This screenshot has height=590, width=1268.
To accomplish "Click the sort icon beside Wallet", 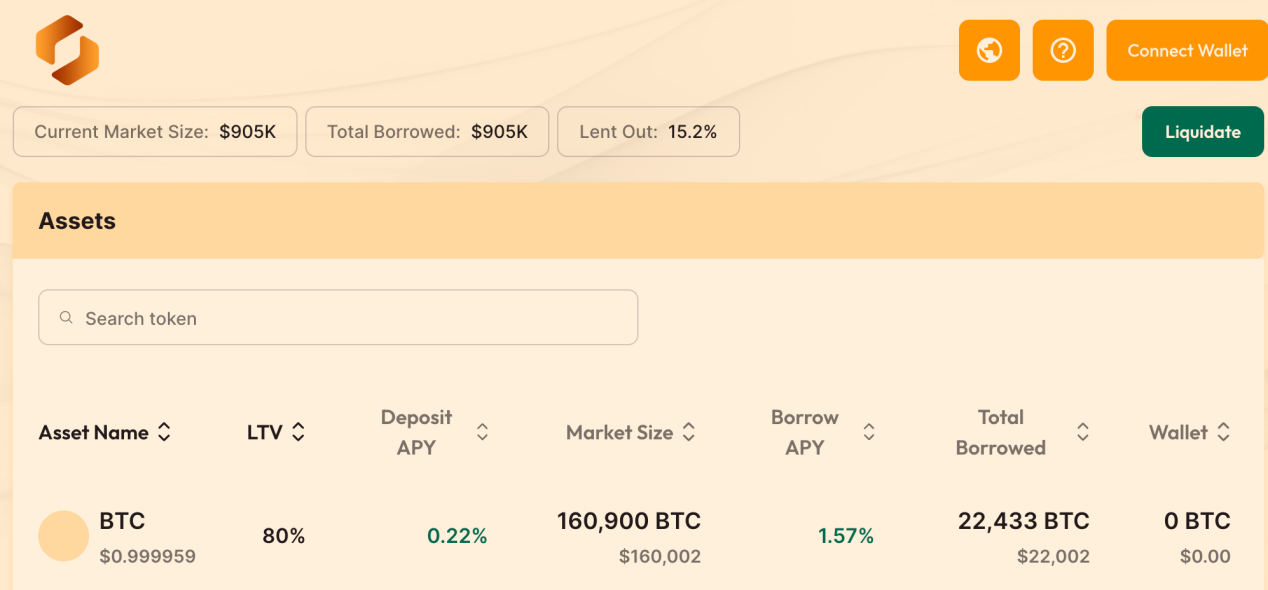I will tap(1224, 432).
